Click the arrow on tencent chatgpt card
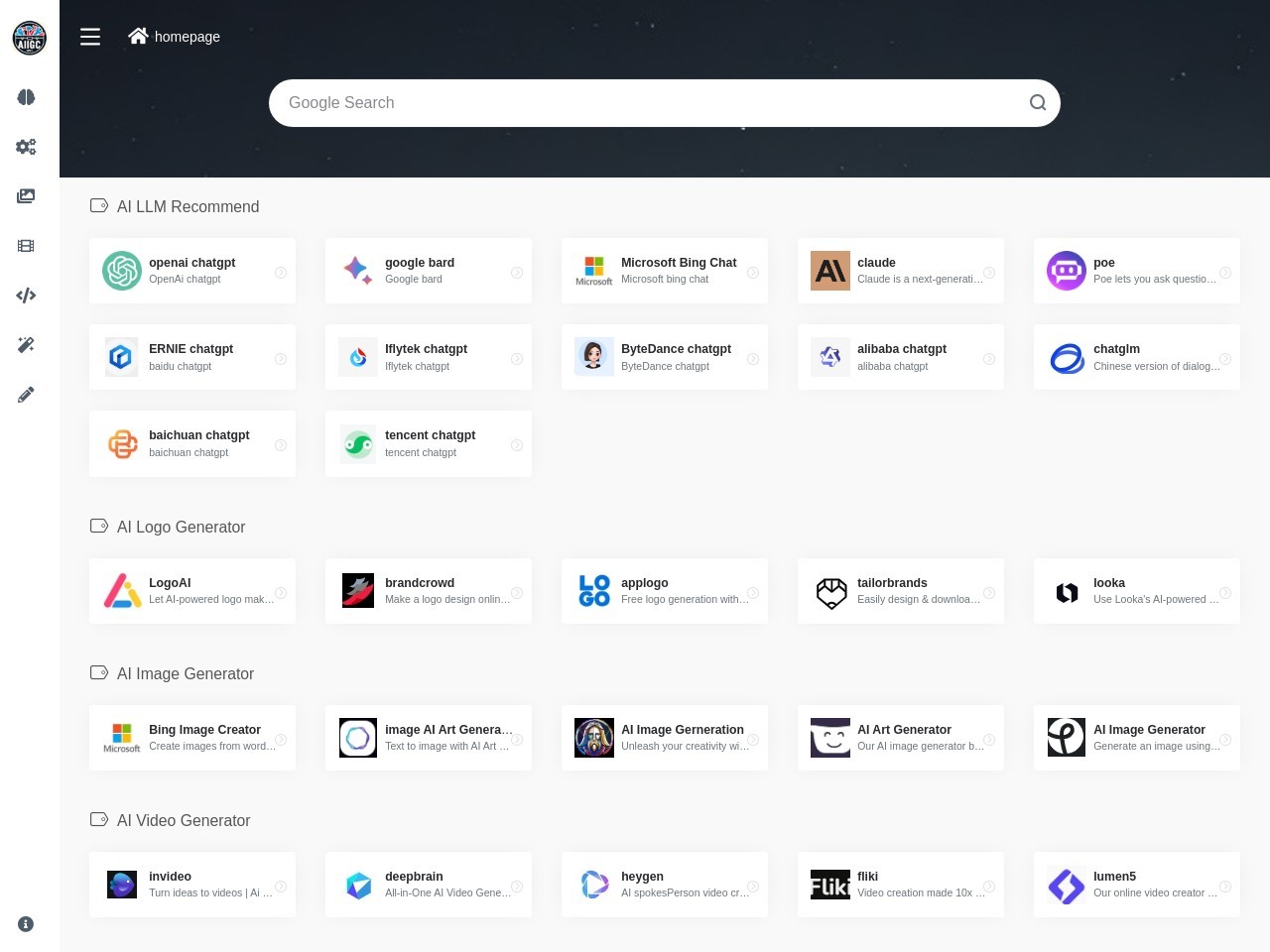 517,445
